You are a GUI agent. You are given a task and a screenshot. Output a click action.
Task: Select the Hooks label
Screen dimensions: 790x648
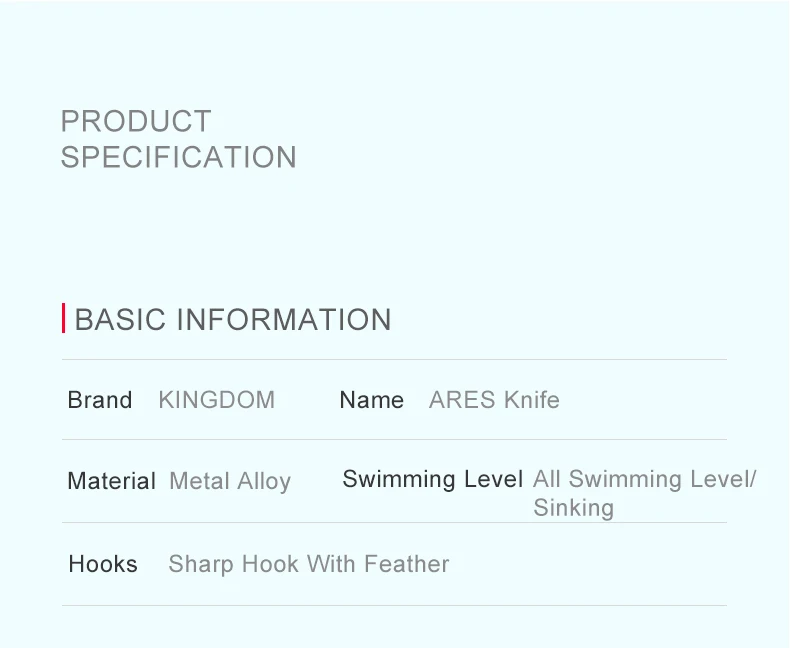103,564
